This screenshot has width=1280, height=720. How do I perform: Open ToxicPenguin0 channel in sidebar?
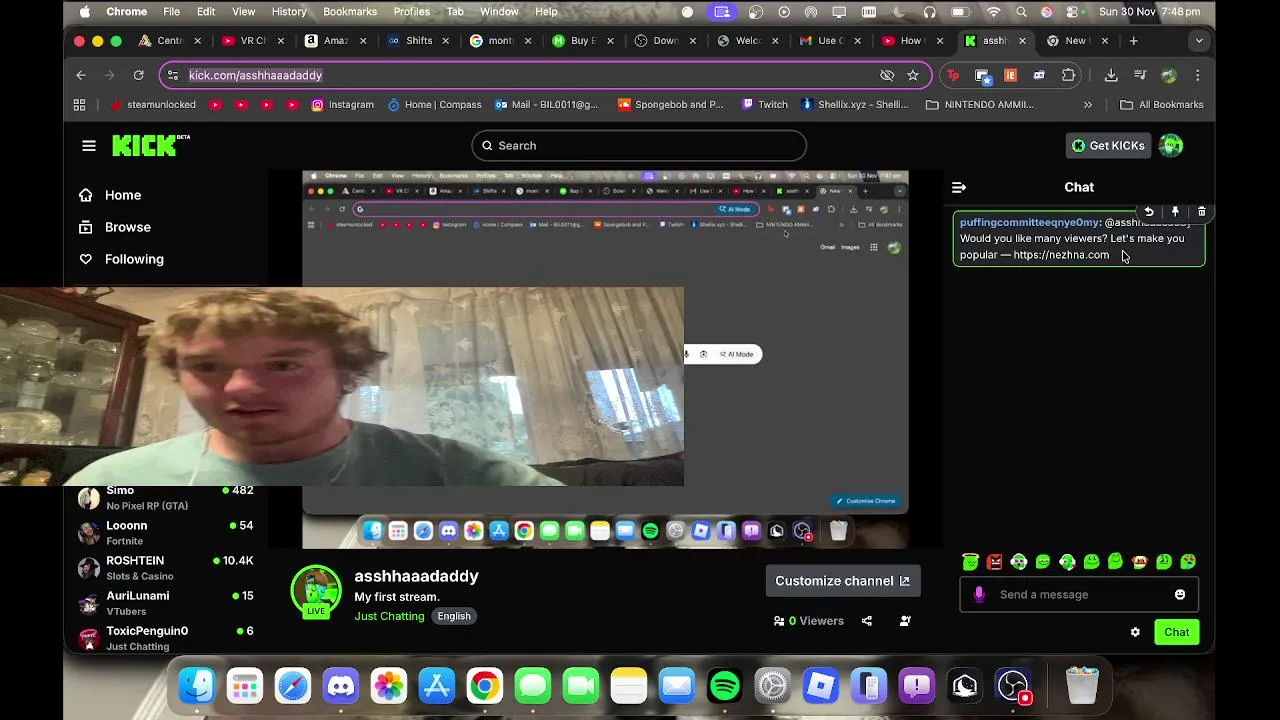point(166,638)
